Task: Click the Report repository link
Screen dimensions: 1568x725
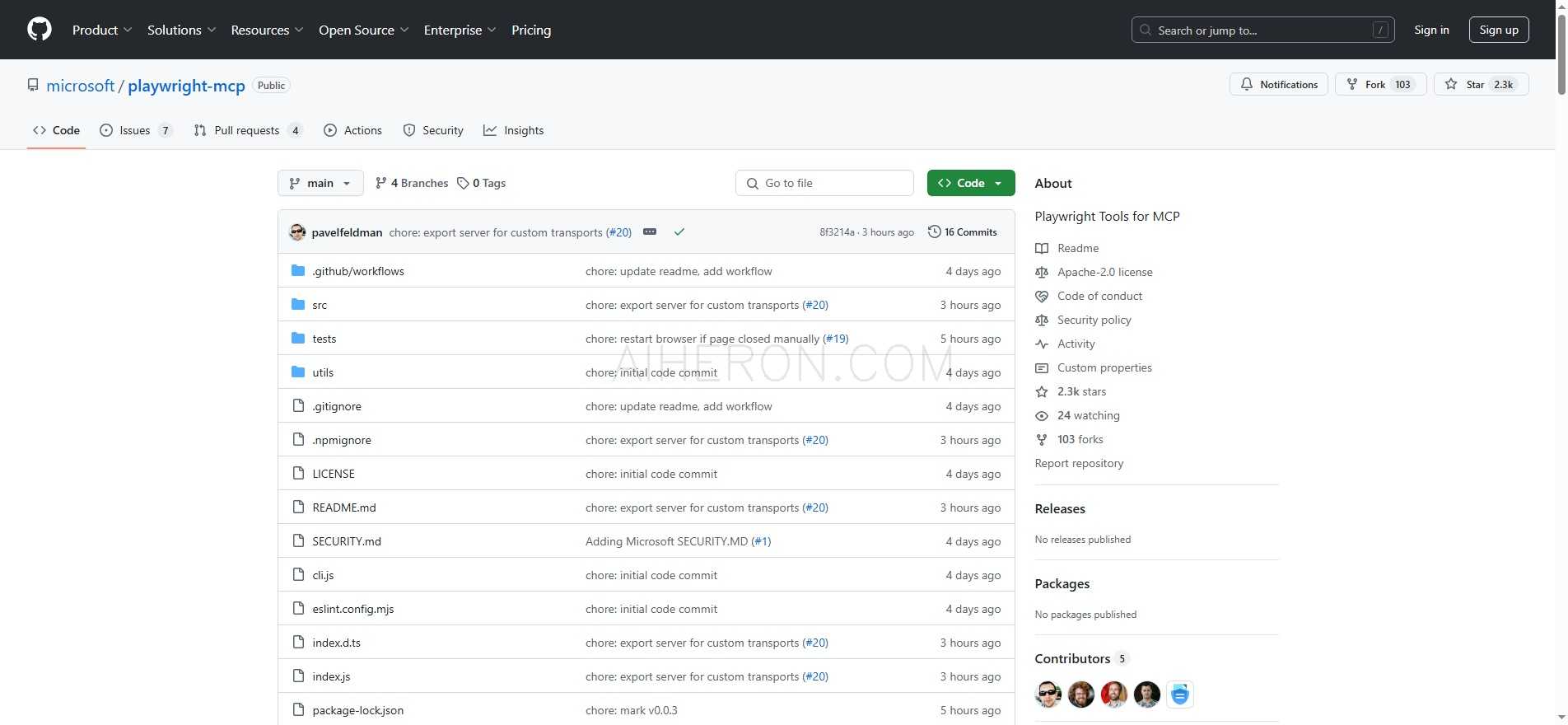Action: [1079, 463]
